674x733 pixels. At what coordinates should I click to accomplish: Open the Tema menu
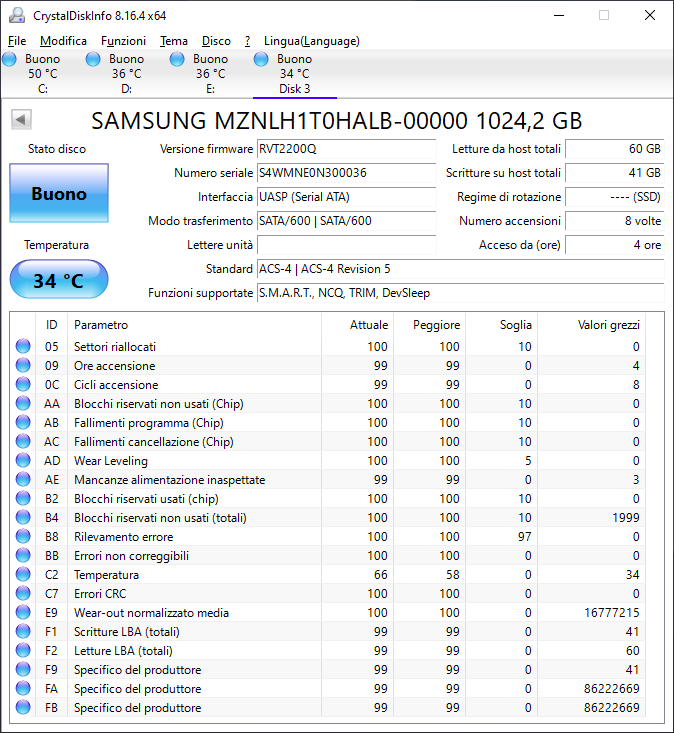[x=173, y=41]
